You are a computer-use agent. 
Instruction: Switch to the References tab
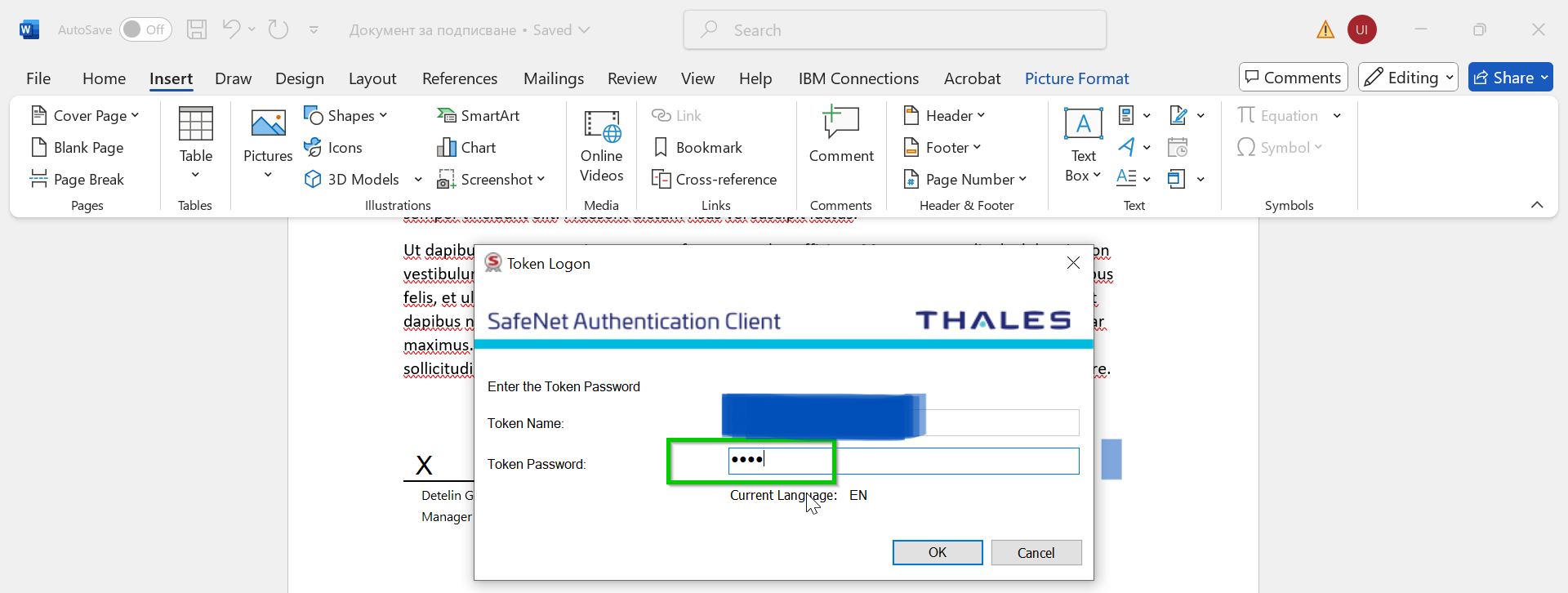(460, 78)
